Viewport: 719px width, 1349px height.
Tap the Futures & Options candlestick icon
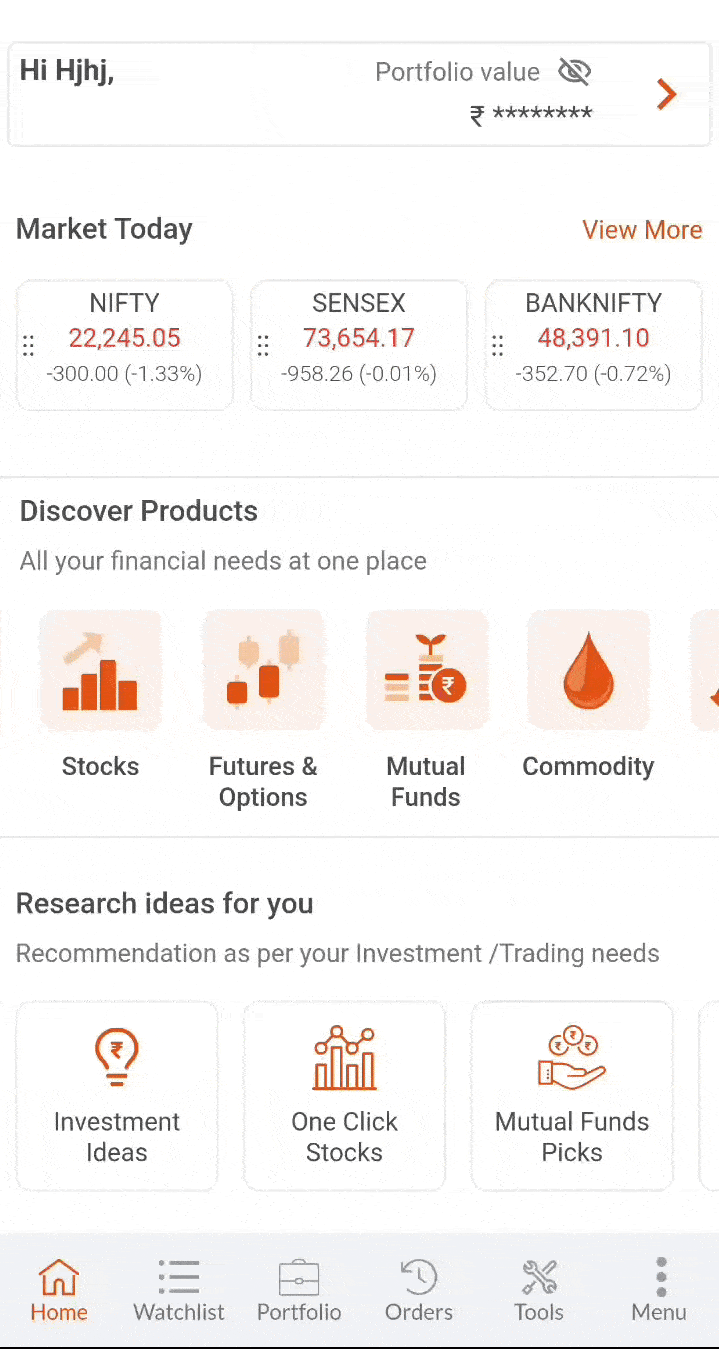click(x=263, y=671)
